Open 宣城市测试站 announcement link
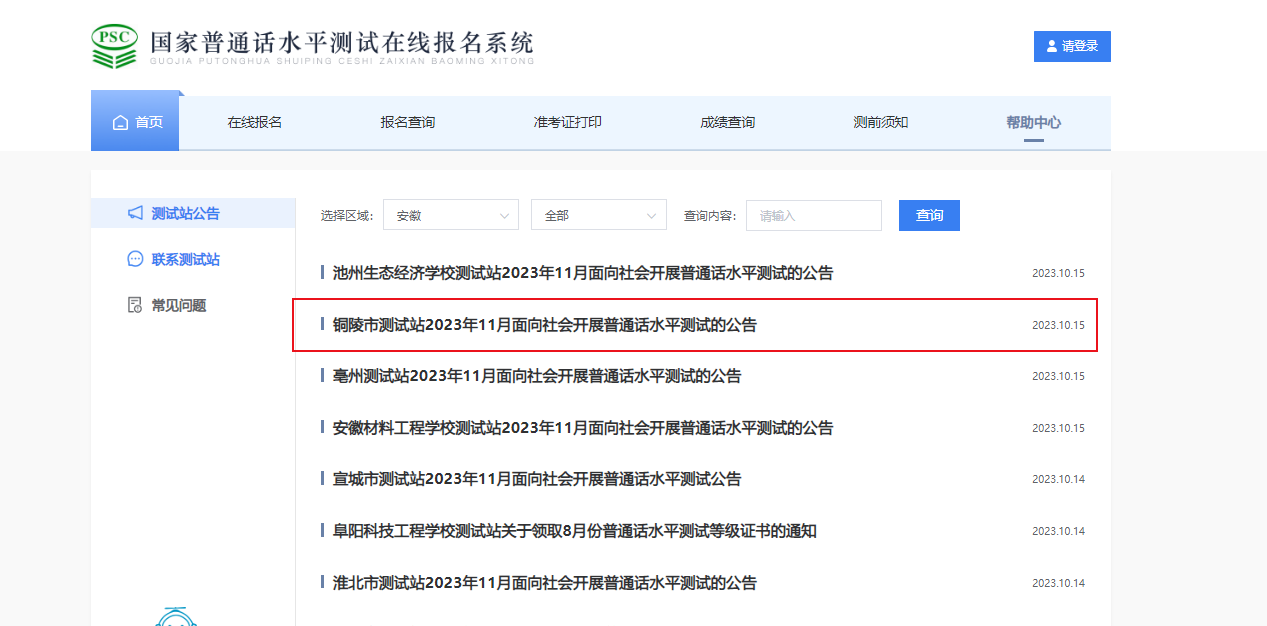Screen dimensions: 1267x626 [536, 479]
